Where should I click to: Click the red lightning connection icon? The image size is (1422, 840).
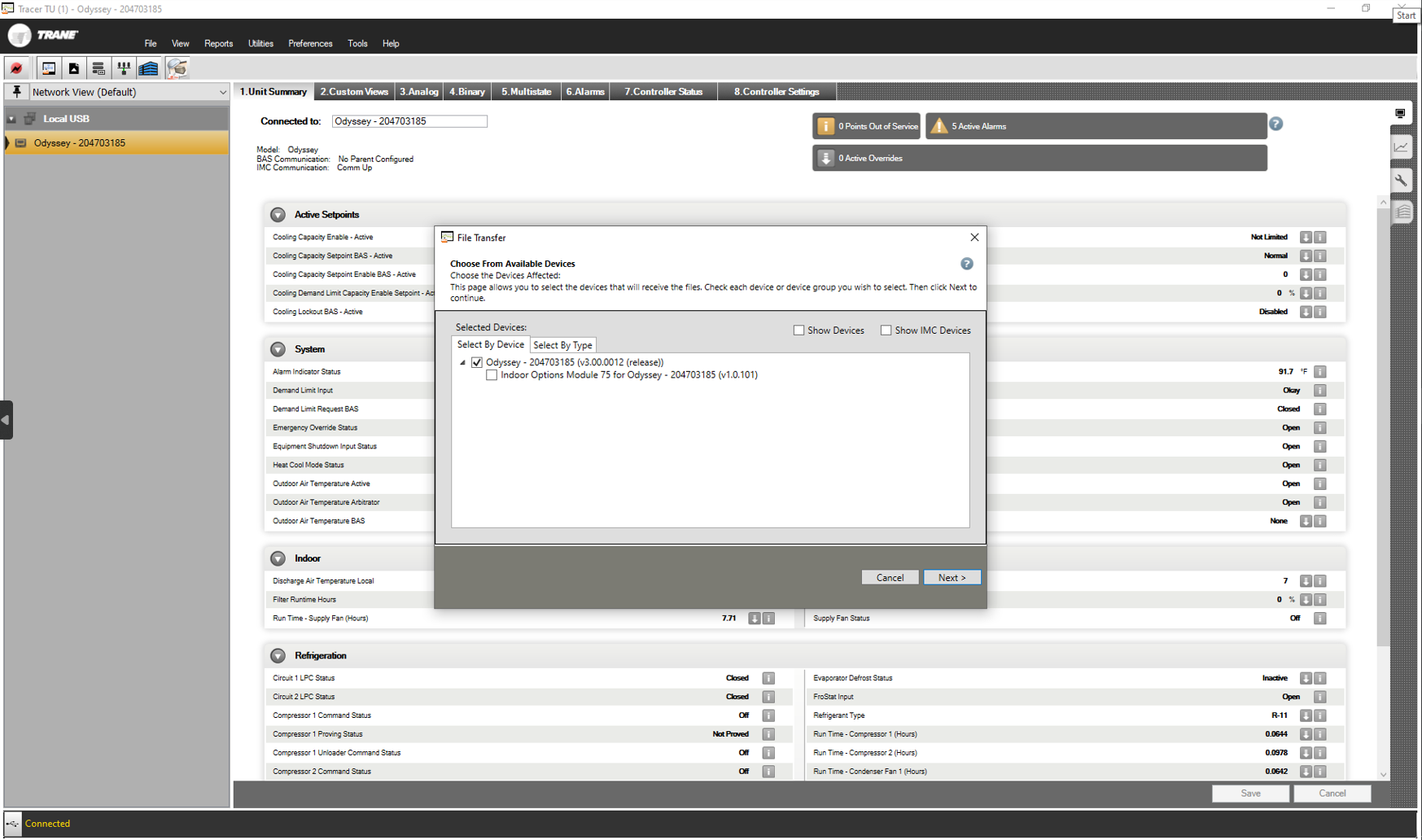point(16,68)
